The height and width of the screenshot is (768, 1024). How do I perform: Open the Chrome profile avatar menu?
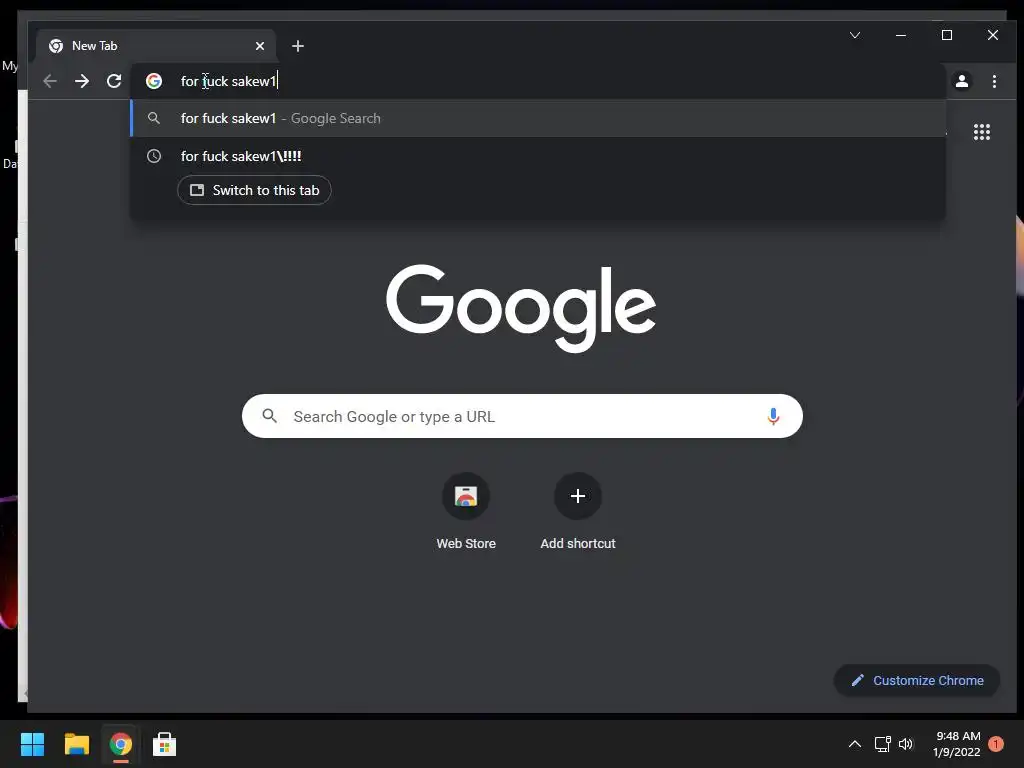pyautogui.click(x=962, y=81)
